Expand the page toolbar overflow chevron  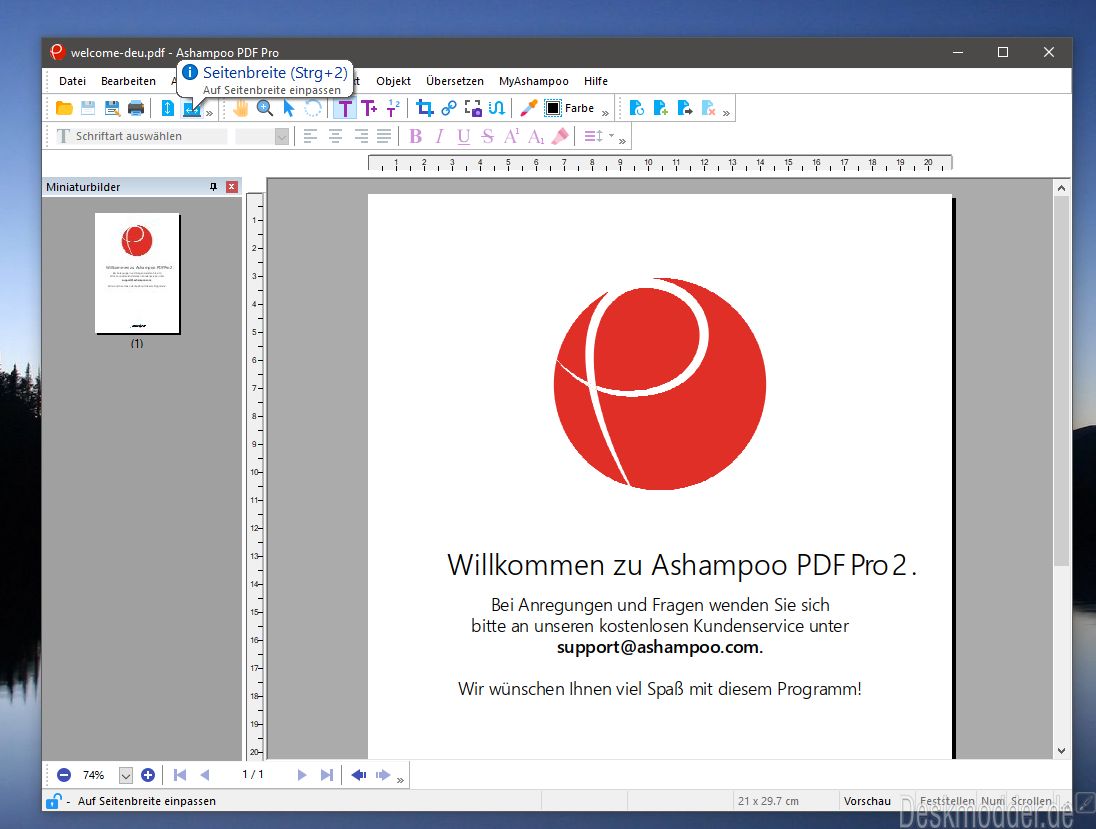tap(726, 113)
